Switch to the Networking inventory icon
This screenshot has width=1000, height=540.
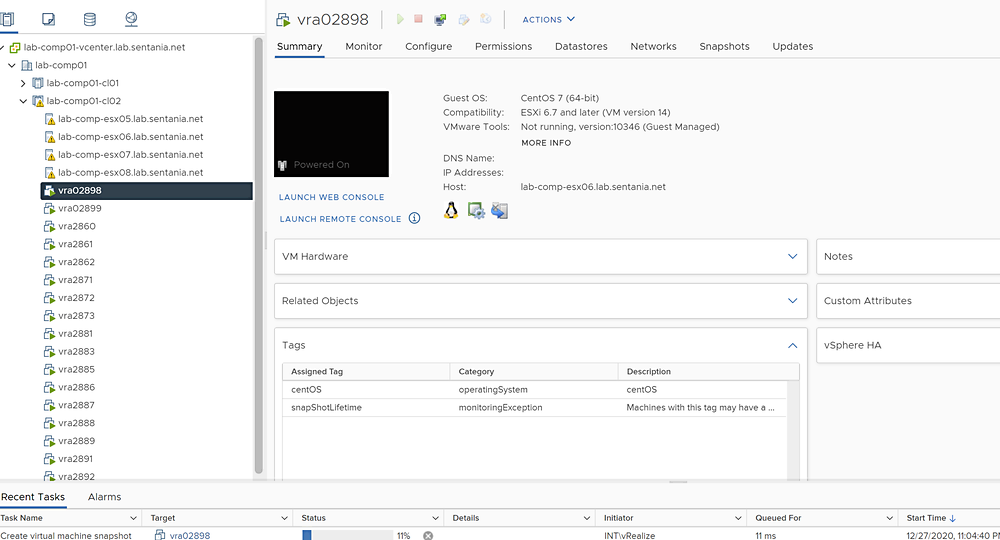tap(131, 19)
